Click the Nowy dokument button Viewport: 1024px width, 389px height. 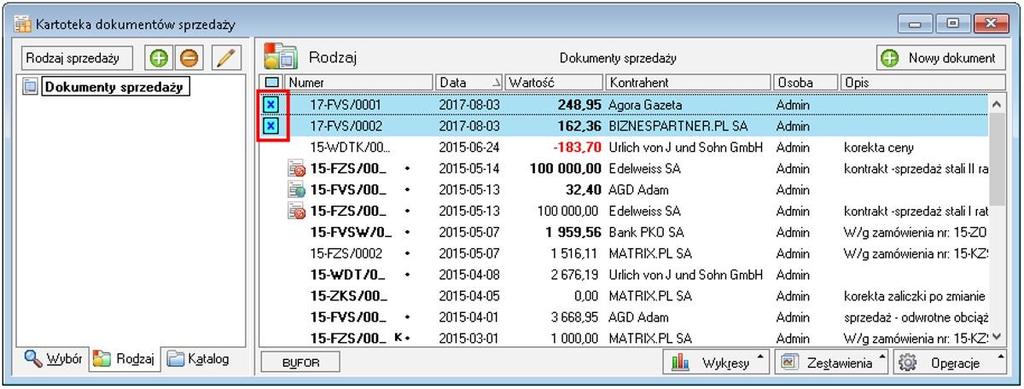(940, 58)
